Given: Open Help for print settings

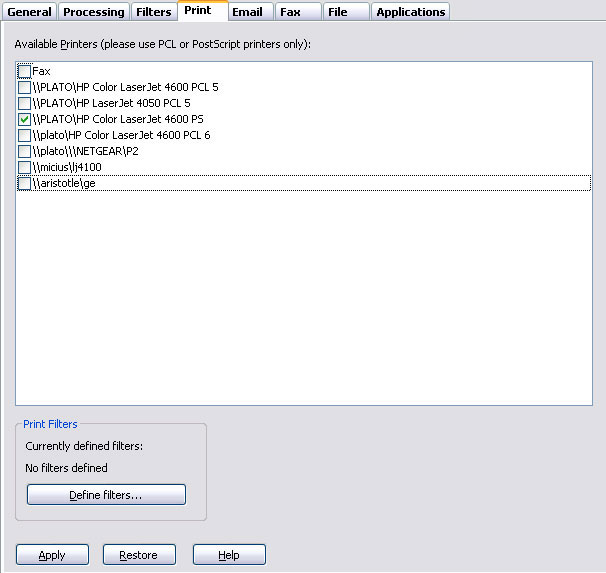Looking at the screenshot, I should pos(229,555).
